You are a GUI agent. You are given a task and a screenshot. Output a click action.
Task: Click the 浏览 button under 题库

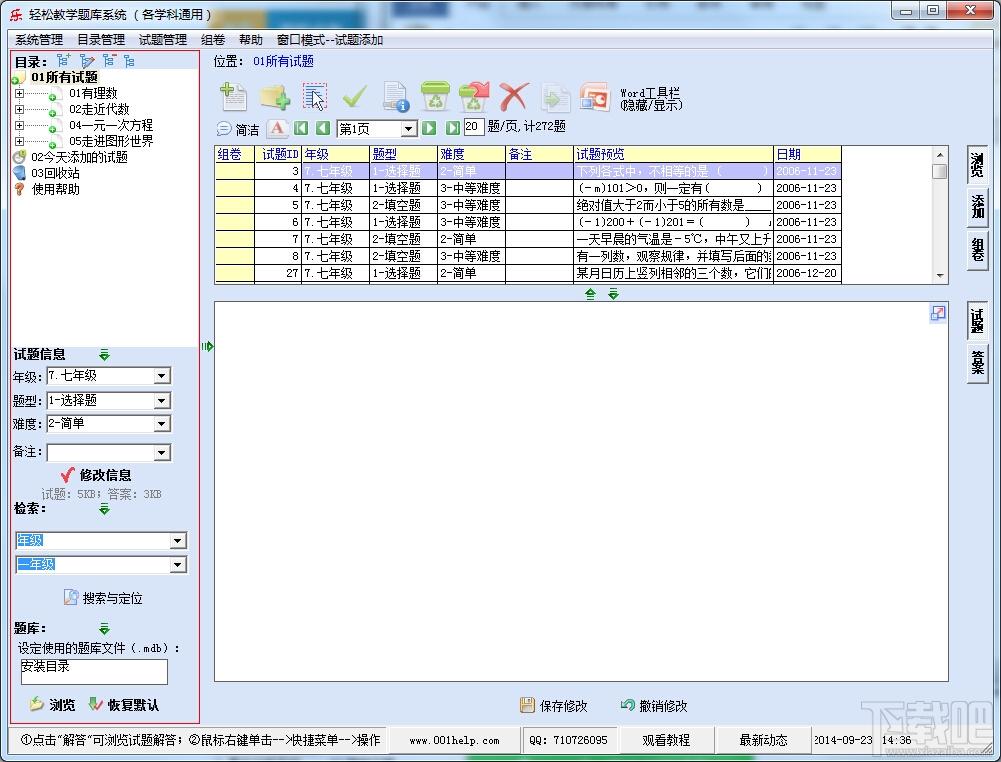pos(52,705)
